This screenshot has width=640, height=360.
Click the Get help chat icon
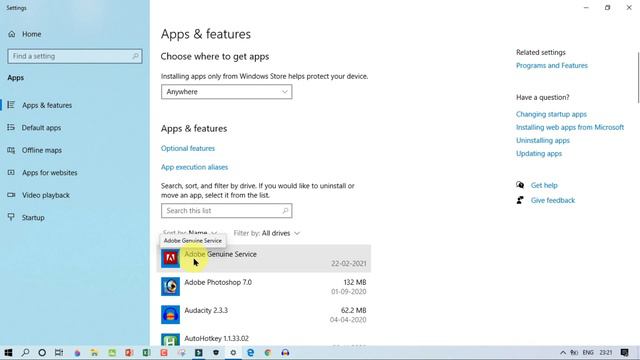520,185
